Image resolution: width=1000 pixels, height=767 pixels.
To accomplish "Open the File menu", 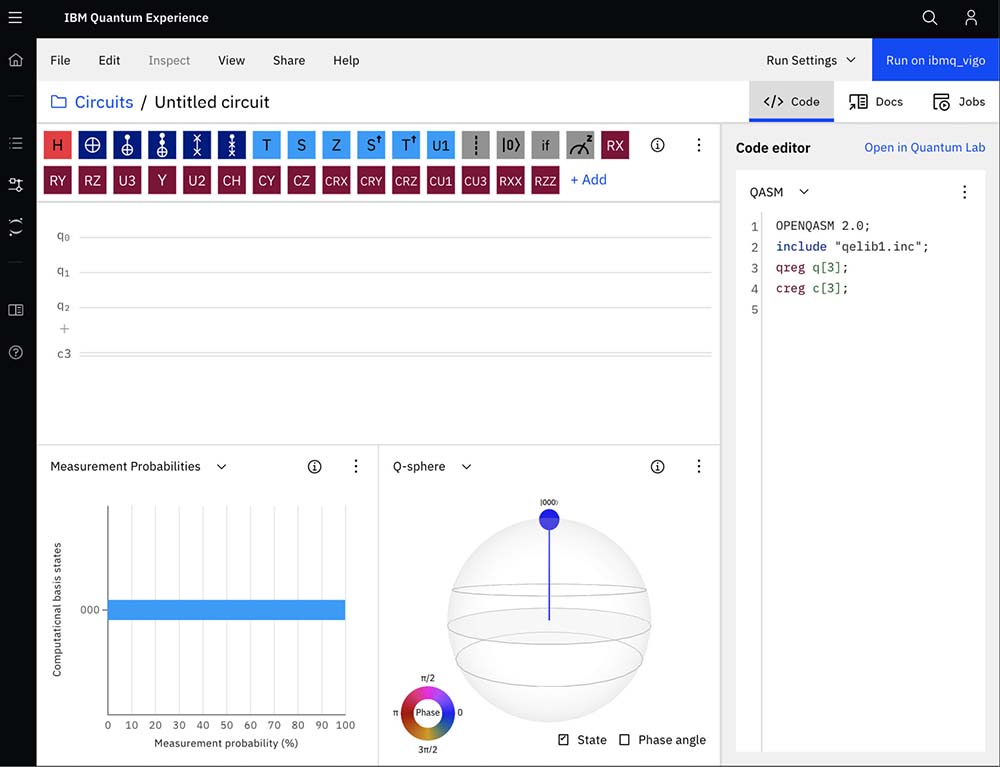I will pyautogui.click(x=60, y=60).
